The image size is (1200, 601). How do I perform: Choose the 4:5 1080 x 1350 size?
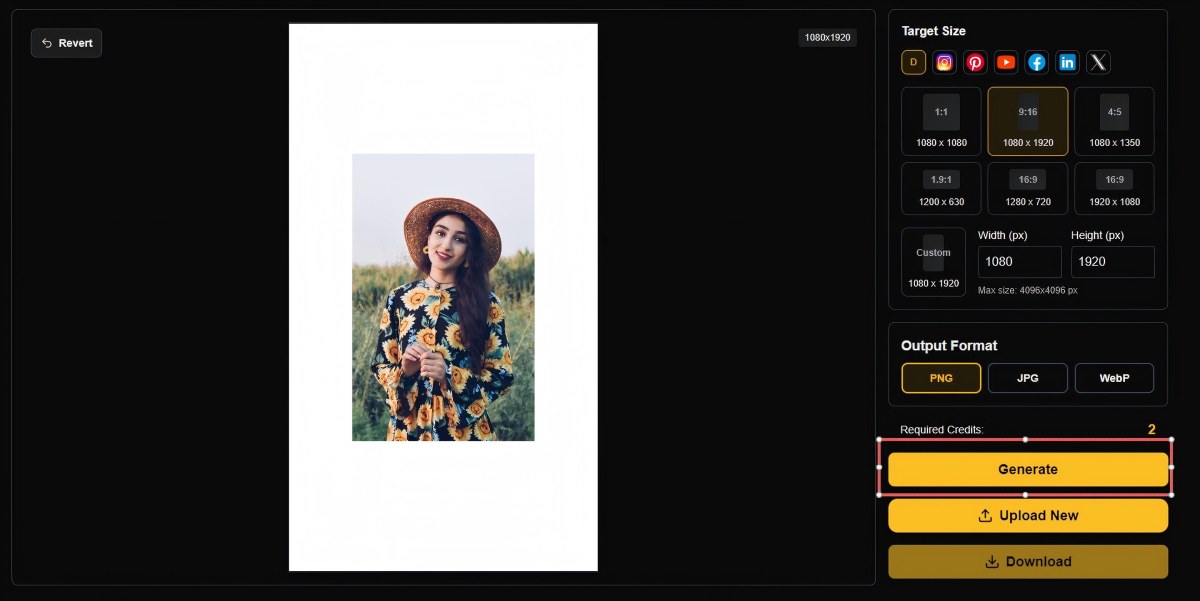pyautogui.click(x=1114, y=121)
